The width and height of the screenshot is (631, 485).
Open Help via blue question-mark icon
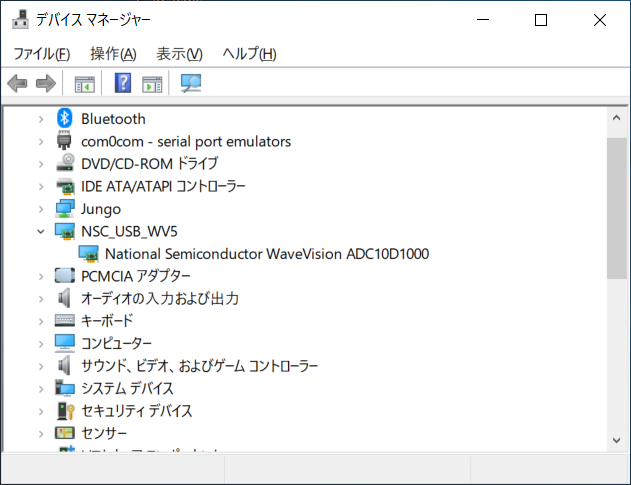pos(123,83)
